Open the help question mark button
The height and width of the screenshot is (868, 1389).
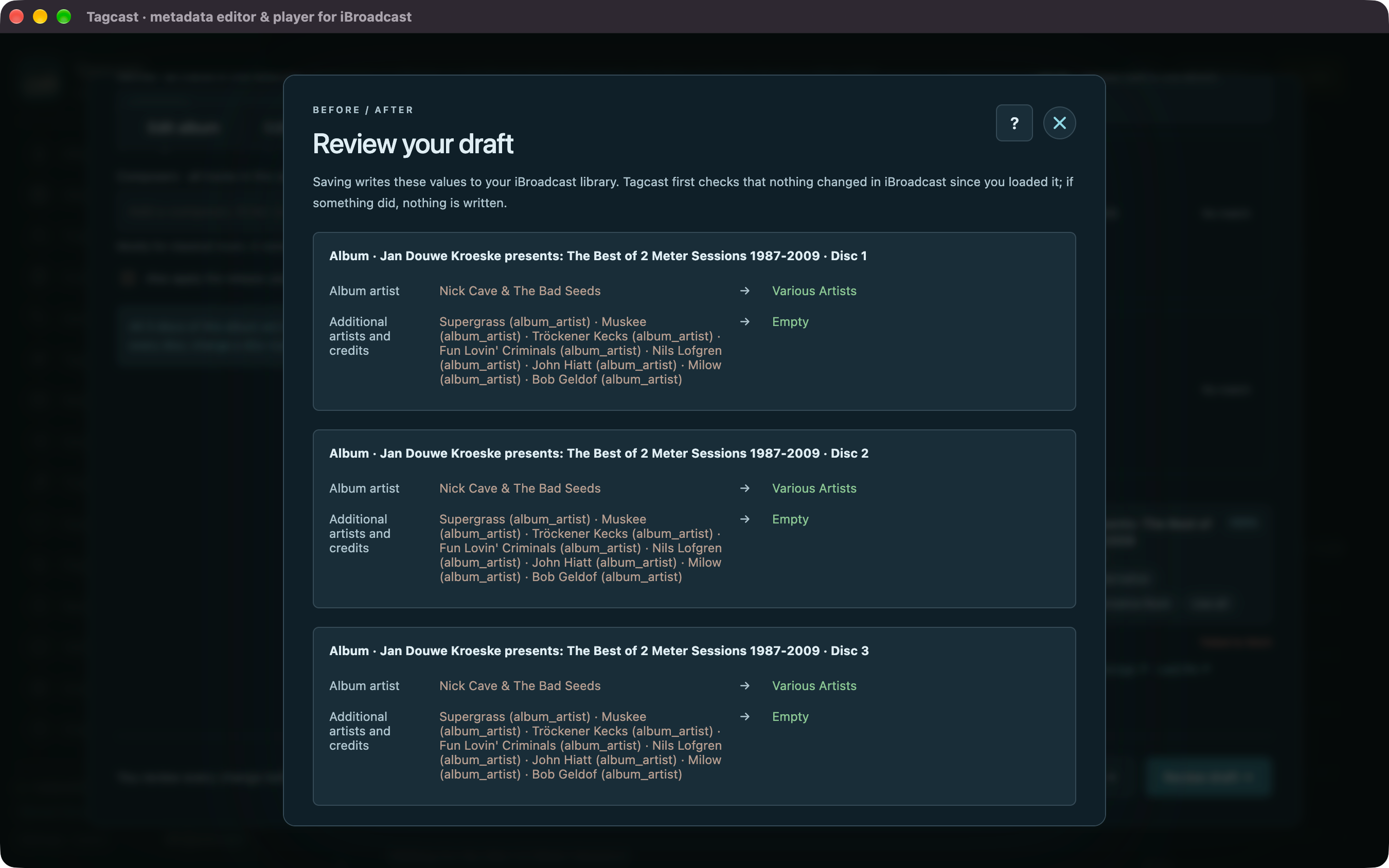coord(1014,123)
